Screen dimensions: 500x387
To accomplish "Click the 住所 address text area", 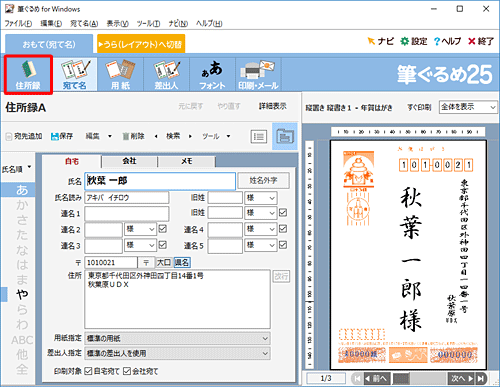I will [177, 299].
